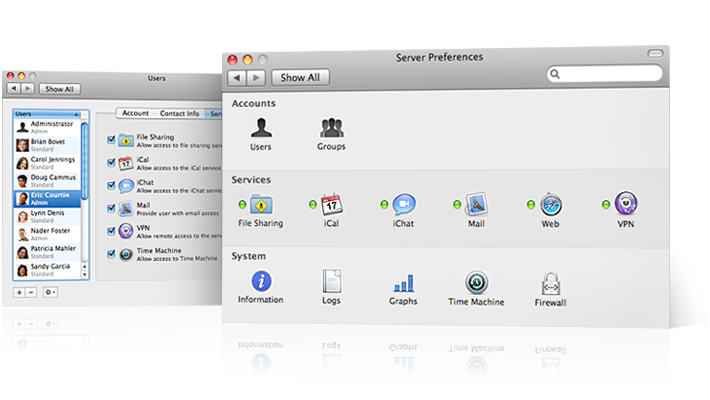
Task: Select Eric Courtin in users list
Action: pos(48,198)
